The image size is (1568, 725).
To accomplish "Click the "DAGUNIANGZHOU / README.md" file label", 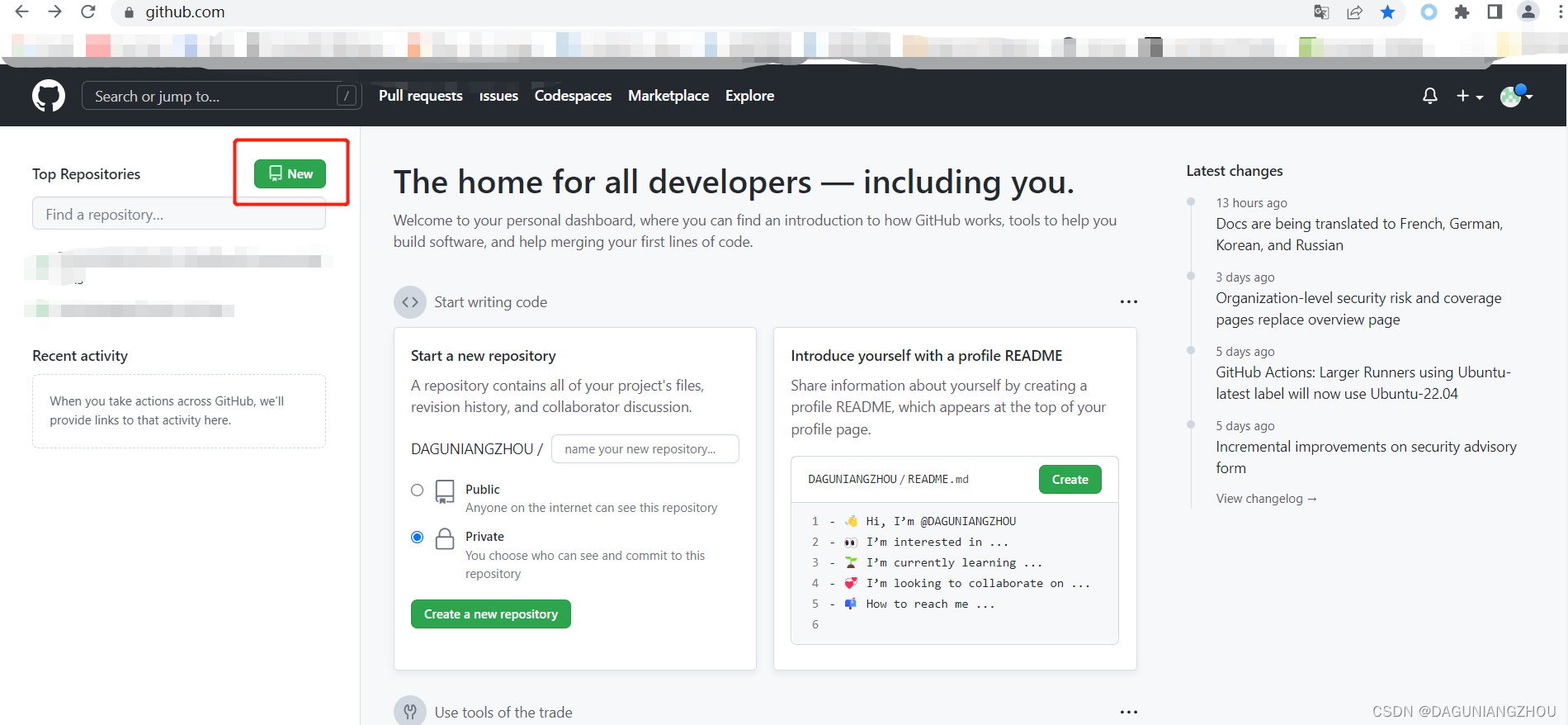I will [888, 480].
